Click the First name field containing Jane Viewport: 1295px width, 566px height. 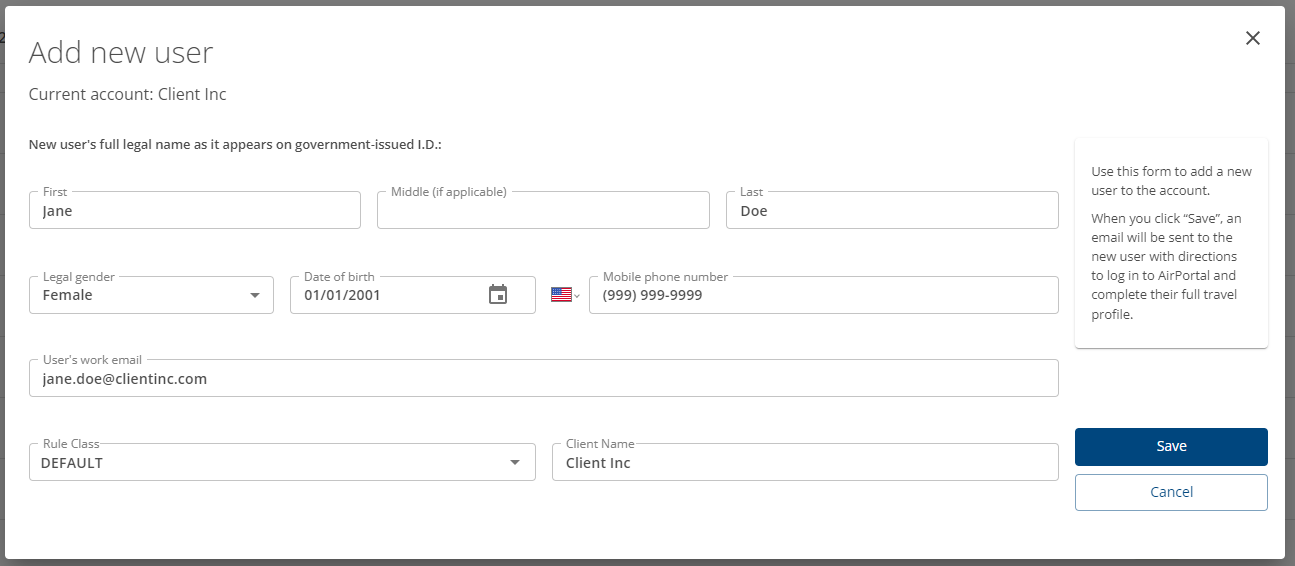pos(195,210)
